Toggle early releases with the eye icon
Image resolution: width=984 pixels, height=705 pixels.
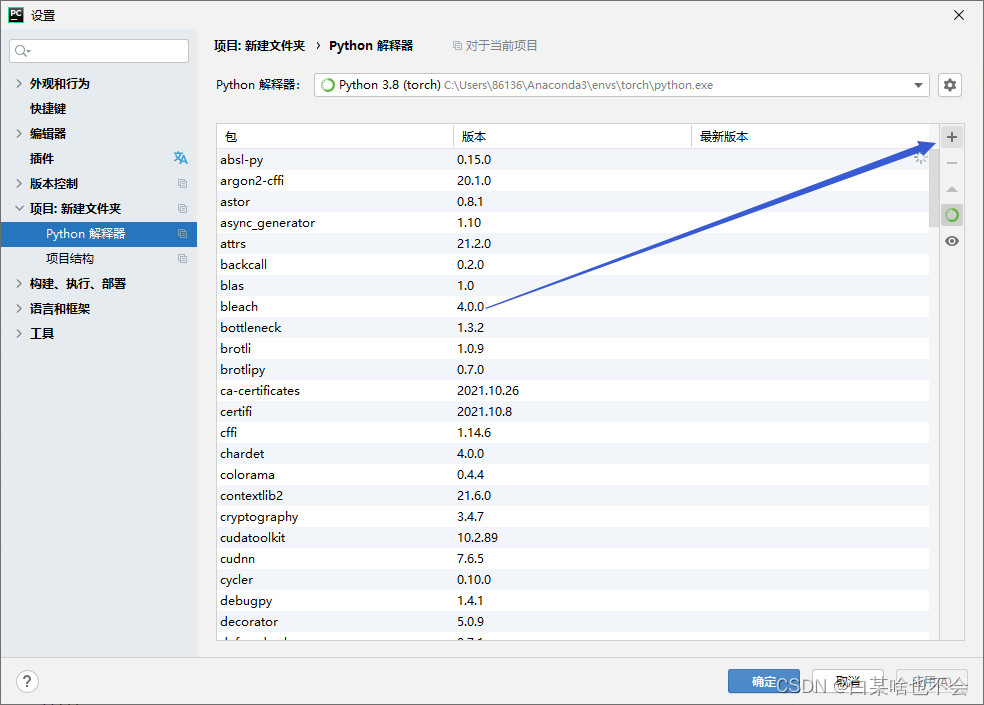click(x=951, y=241)
